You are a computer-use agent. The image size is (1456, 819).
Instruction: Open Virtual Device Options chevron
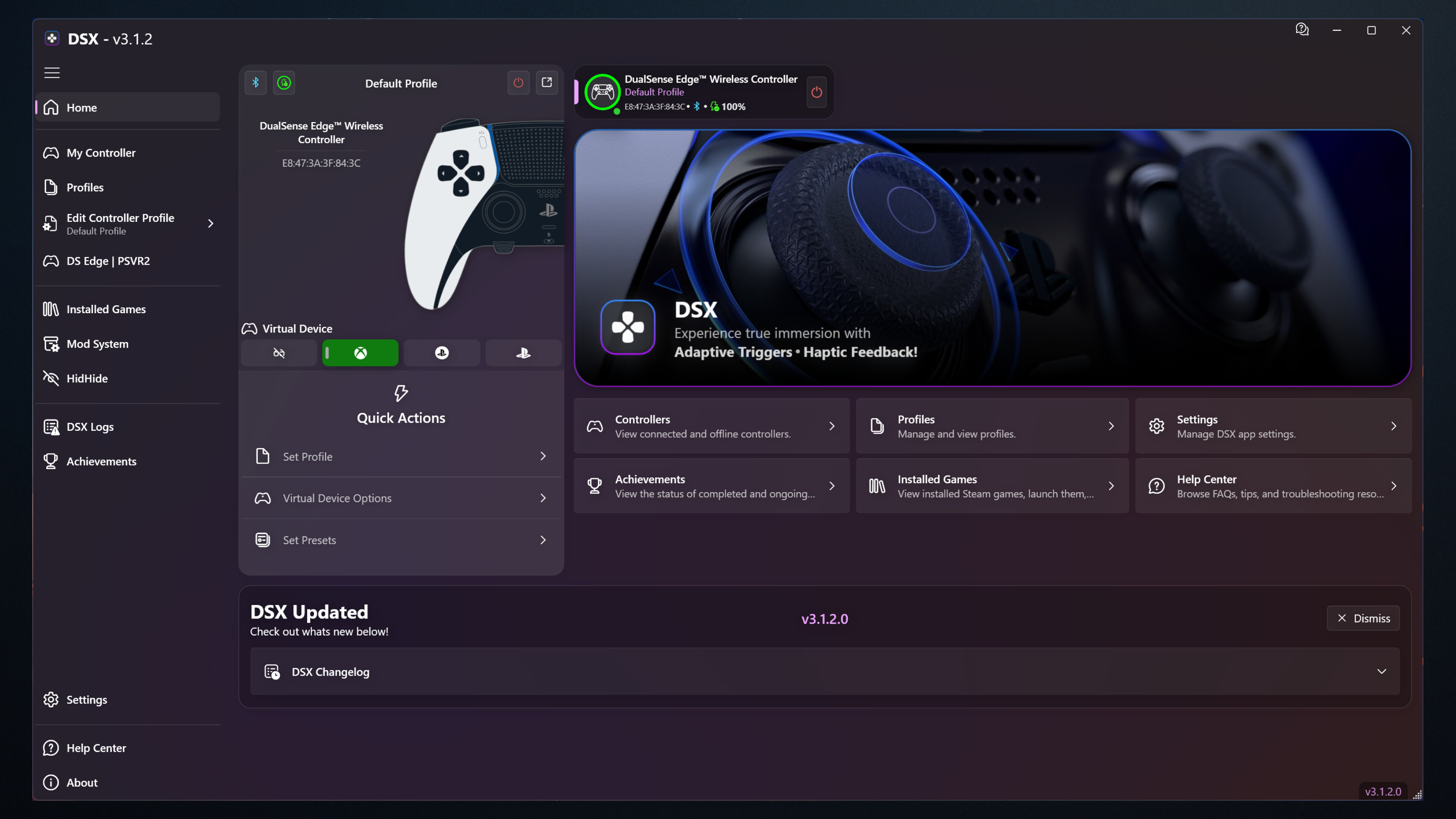(x=543, y=498)
